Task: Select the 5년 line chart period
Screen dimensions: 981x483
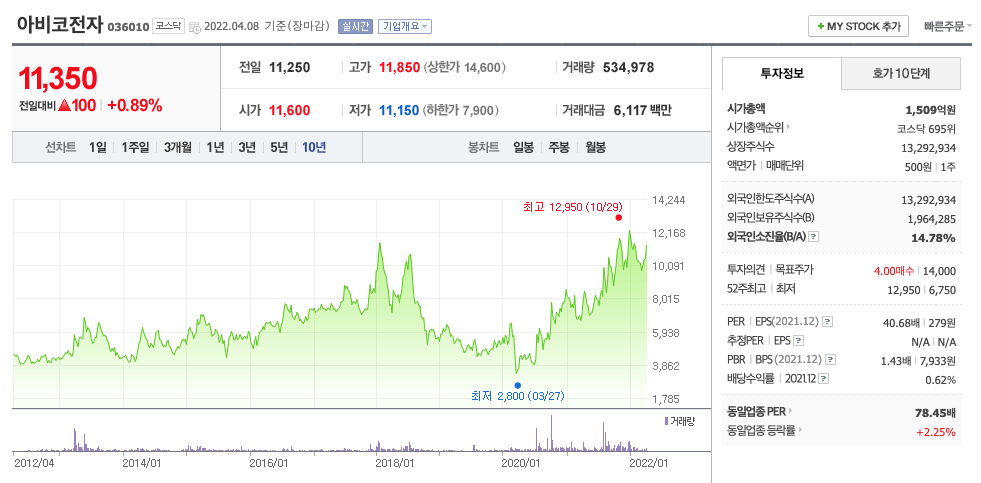Action: point(279,148)
